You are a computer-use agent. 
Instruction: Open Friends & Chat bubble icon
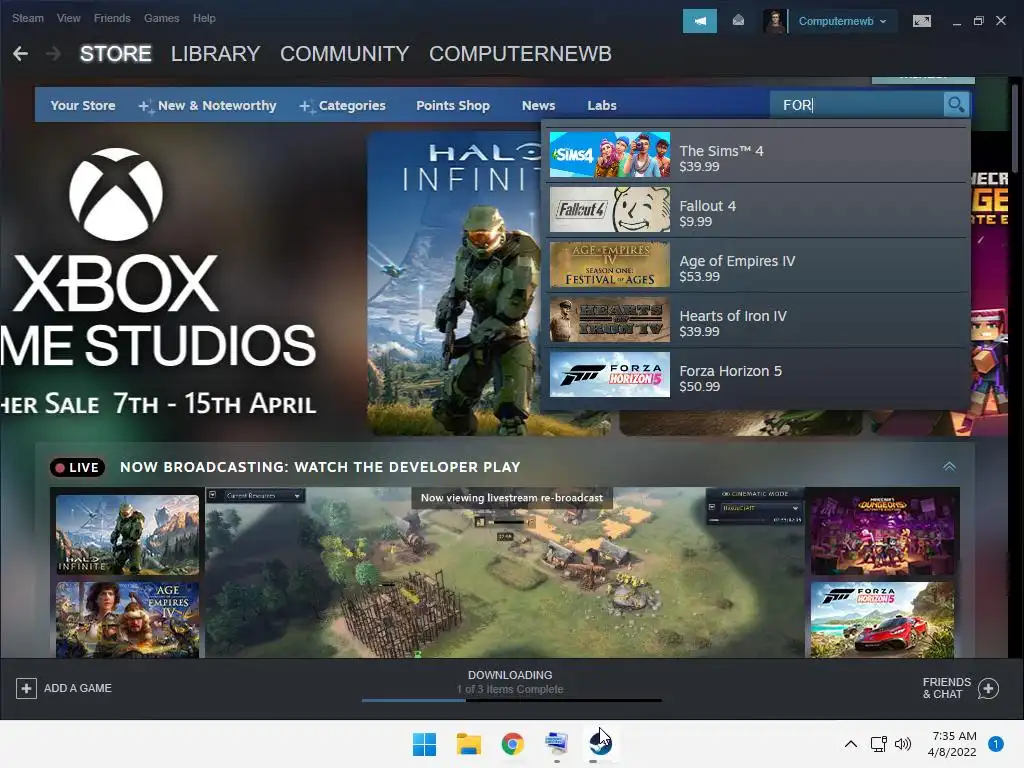coord(988,688)
